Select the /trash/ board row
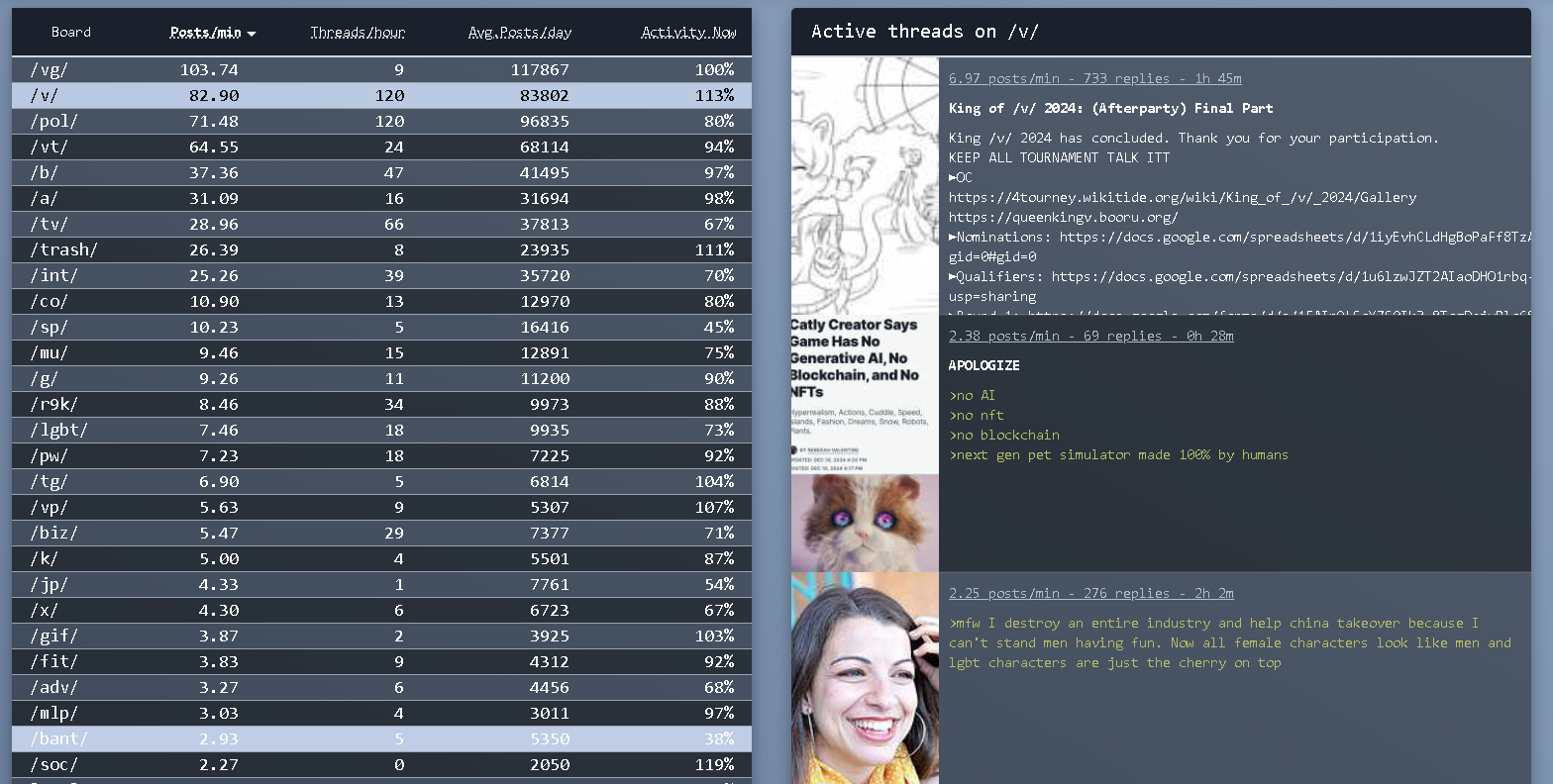This screenshot has width=1553, height=784. (381, 250)
